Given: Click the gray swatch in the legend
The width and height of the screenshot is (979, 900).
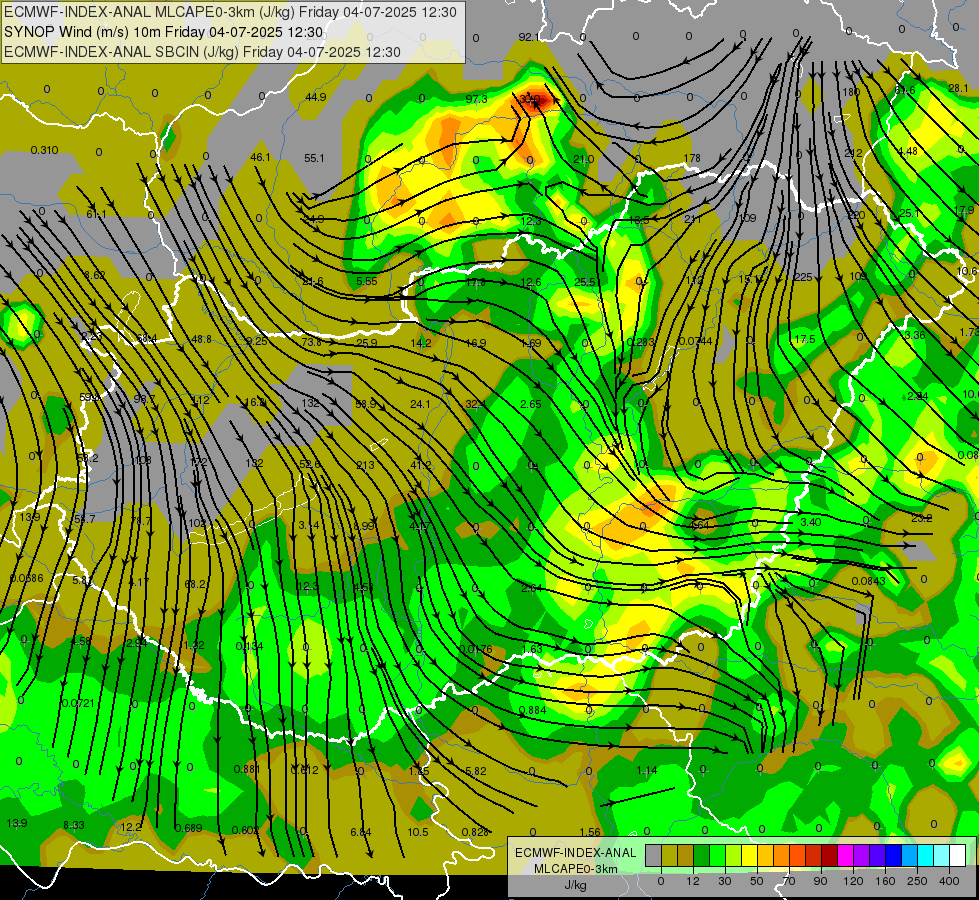Looking at the screenshot, I should point(654,856).
